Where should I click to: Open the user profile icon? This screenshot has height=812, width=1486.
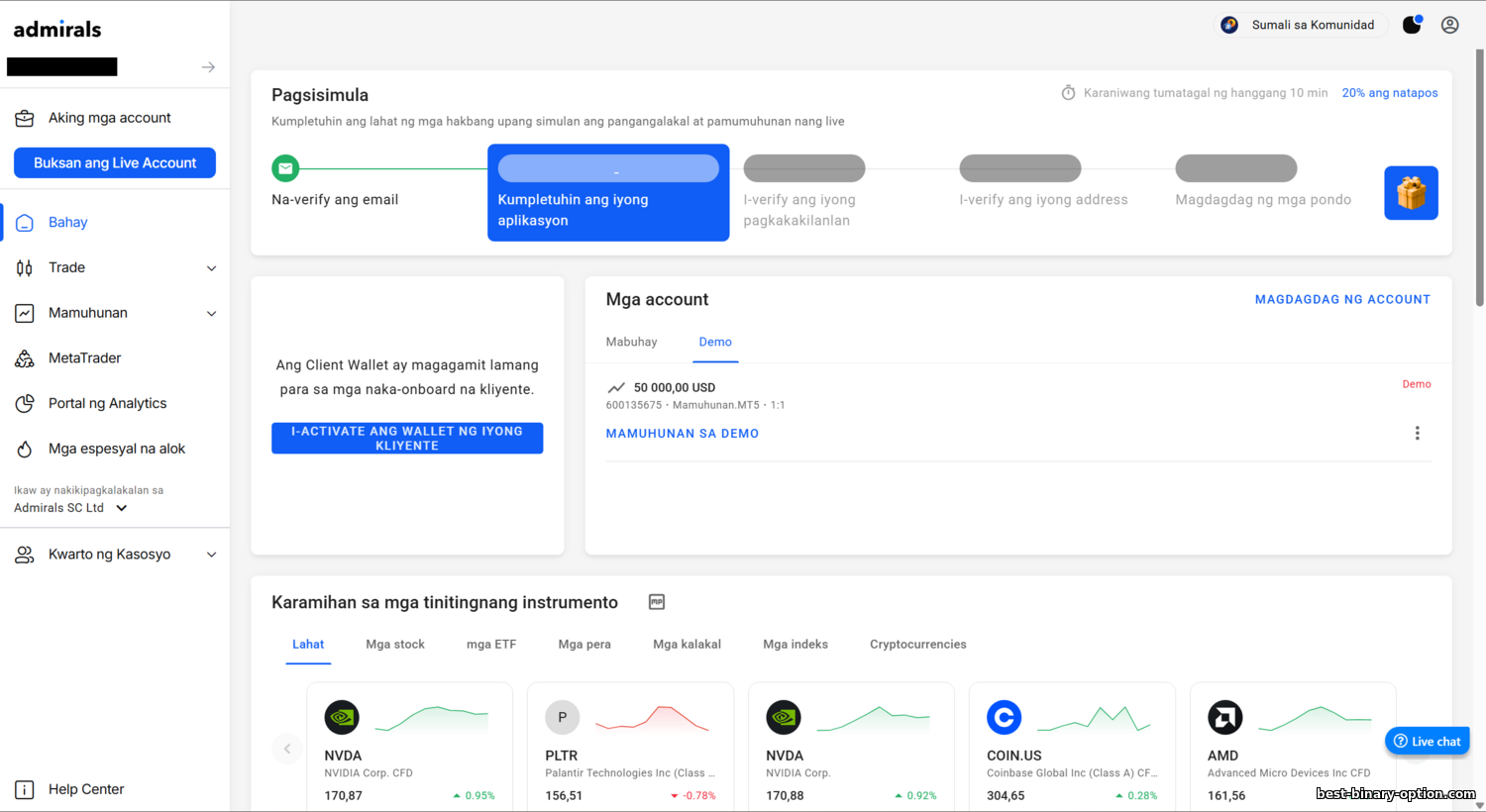[1449, 25]
